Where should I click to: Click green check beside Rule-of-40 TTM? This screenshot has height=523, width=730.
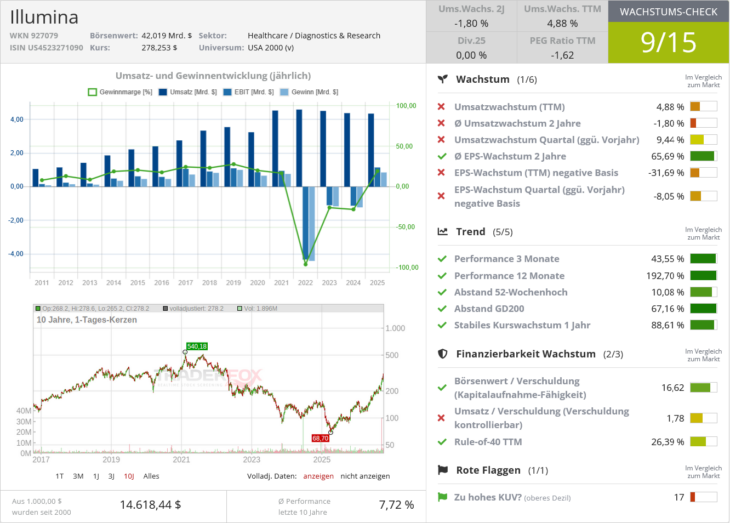(x=442, y=441)
